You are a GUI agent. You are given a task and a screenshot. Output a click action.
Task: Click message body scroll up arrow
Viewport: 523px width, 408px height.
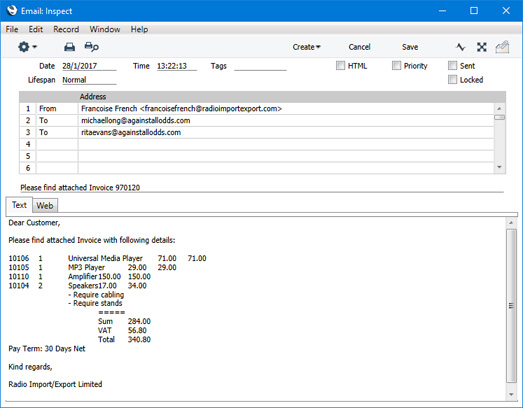click(x=511, y=223)
